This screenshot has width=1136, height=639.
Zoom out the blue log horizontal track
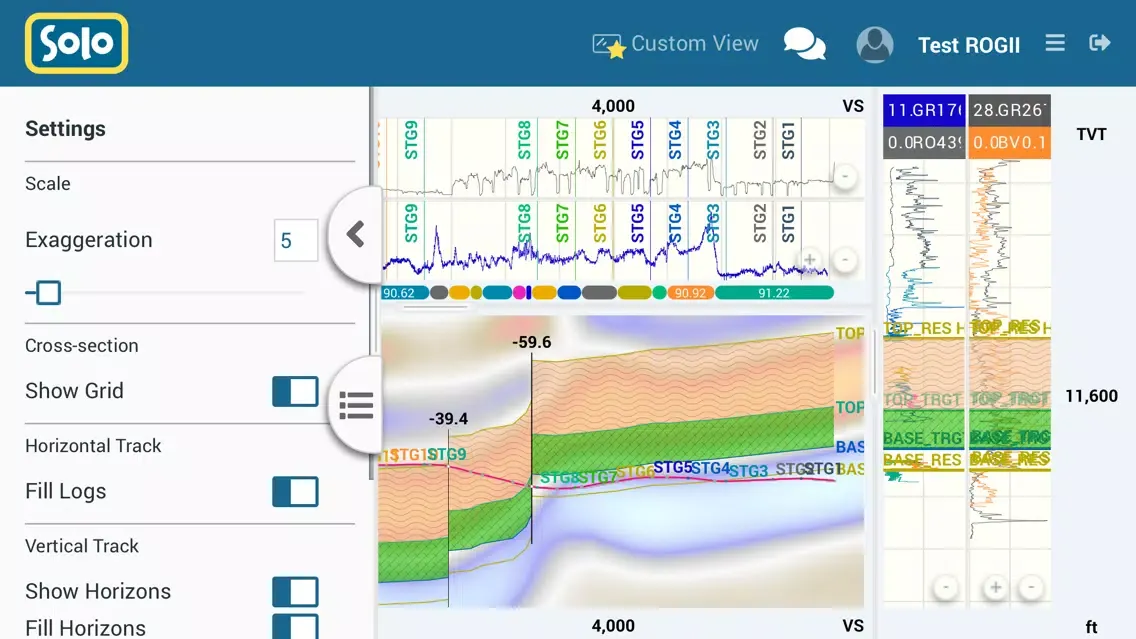click(x=845, y=259)
